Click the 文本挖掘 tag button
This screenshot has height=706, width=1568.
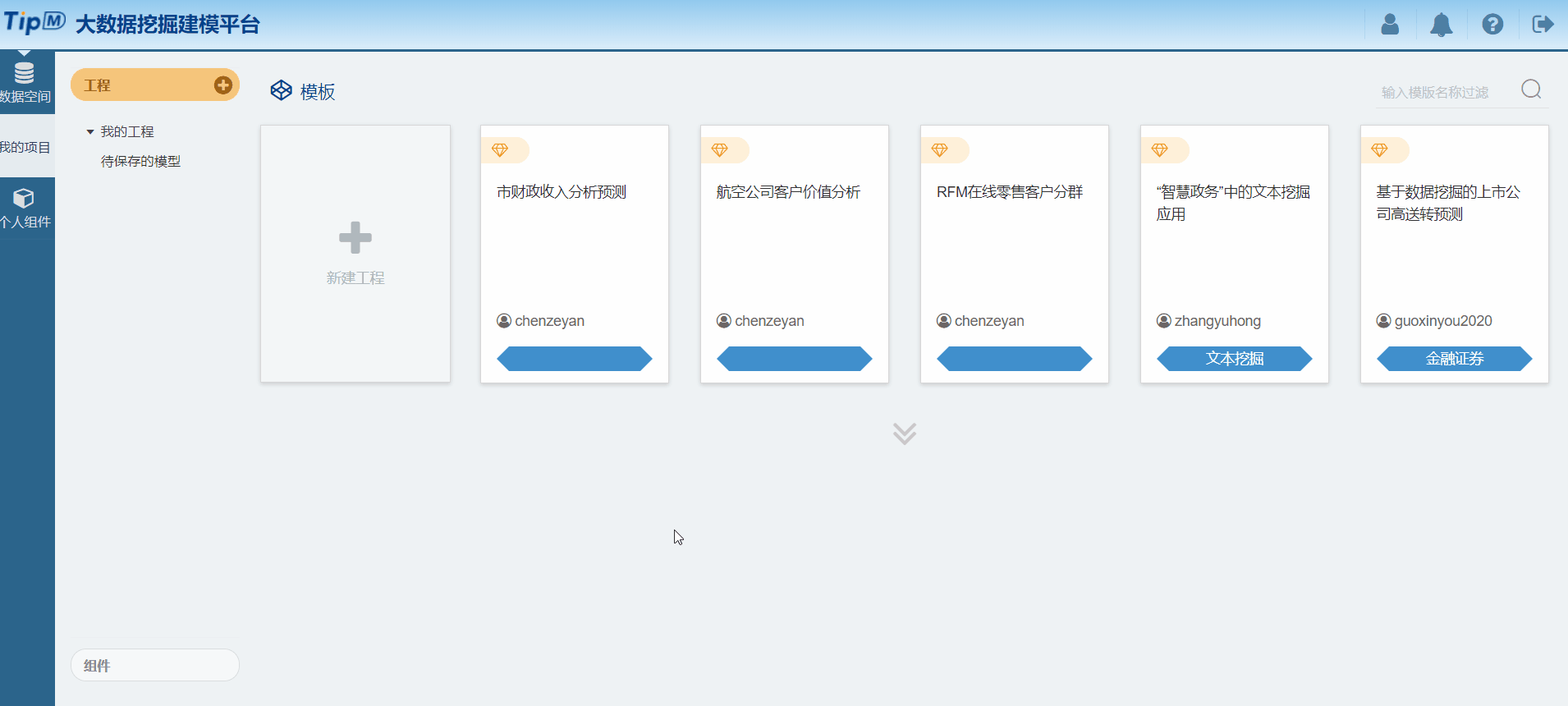[x=1234, y=359]
